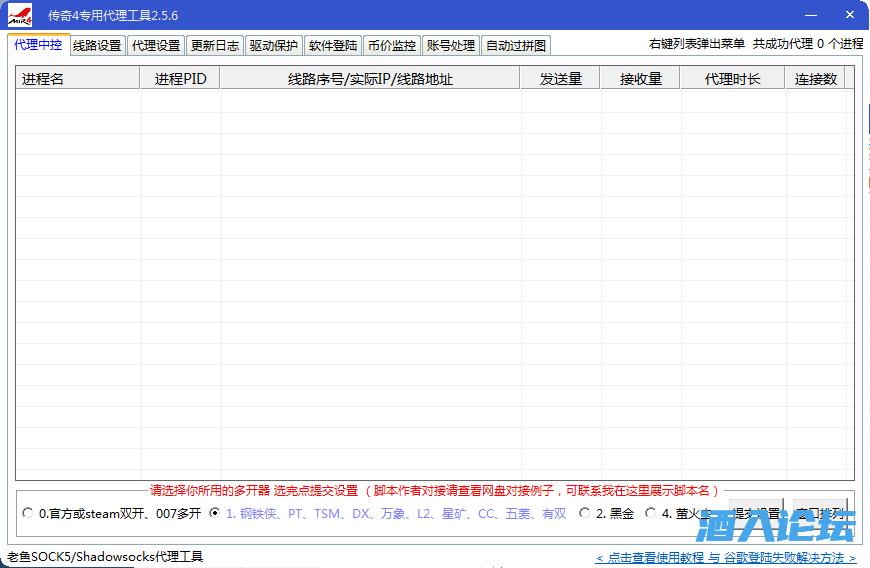Click the 发送量 column header
Image resolution: width=870 pixels, height=568 pixels.
click(560, 79)
